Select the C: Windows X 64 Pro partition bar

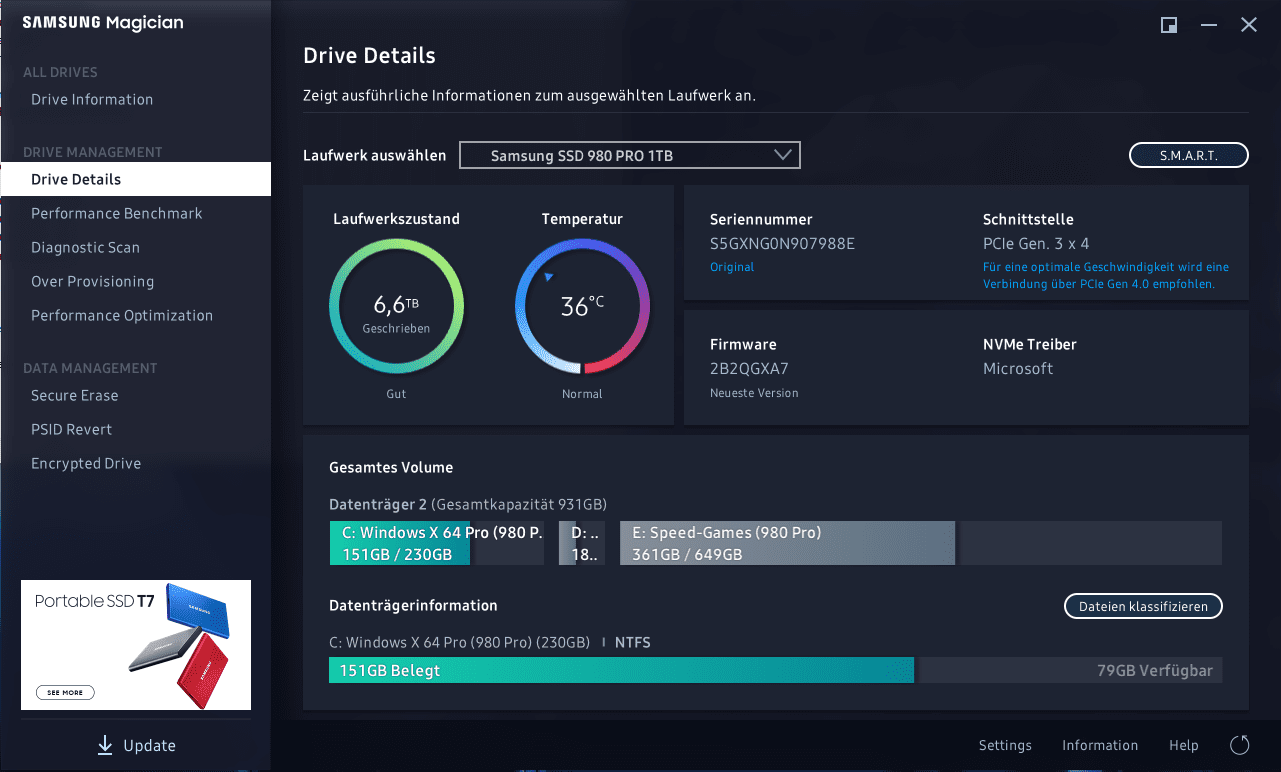pyautogui.click(x=437, y=543)
